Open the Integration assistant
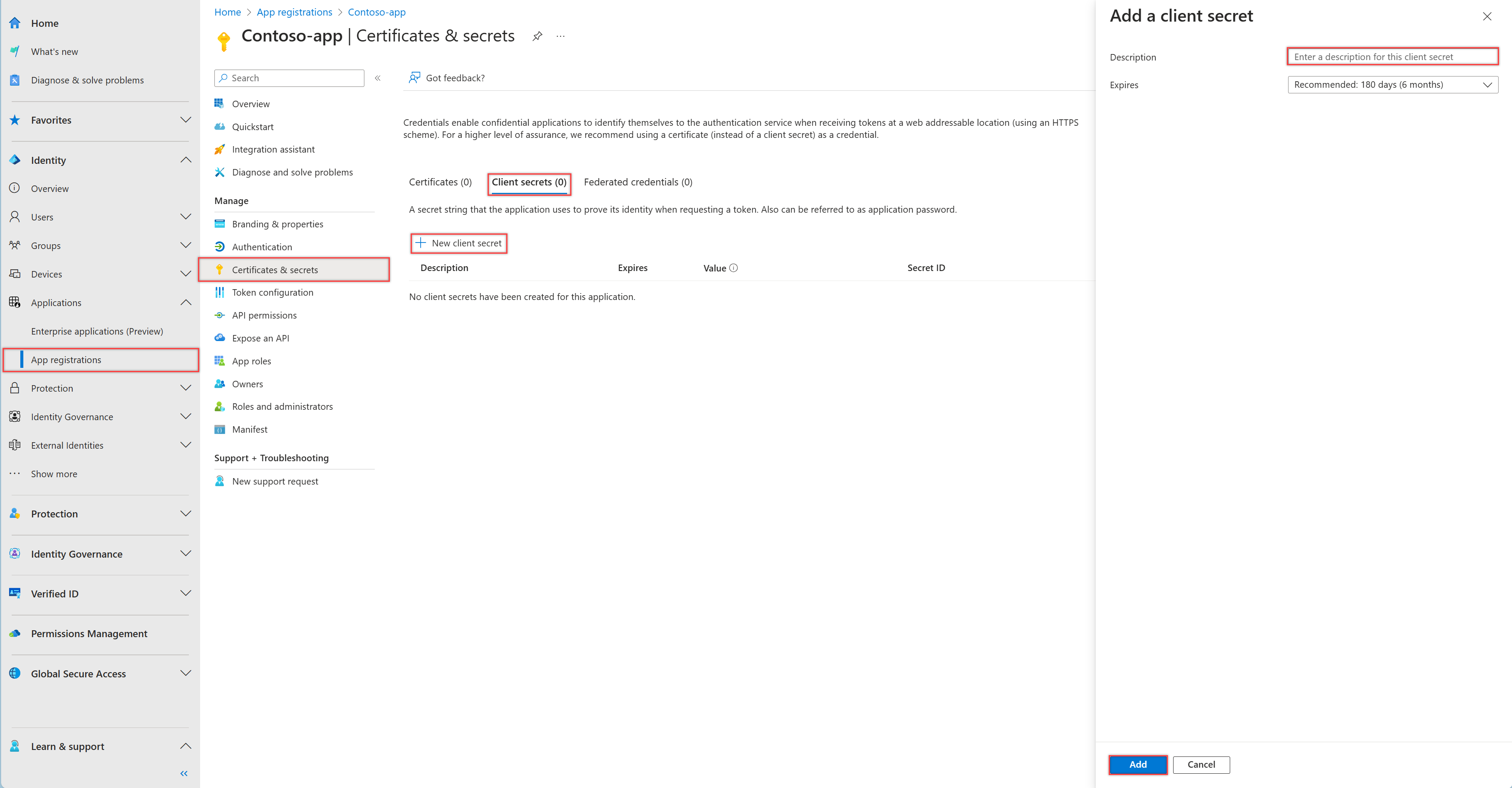 [x=273, y=149]
